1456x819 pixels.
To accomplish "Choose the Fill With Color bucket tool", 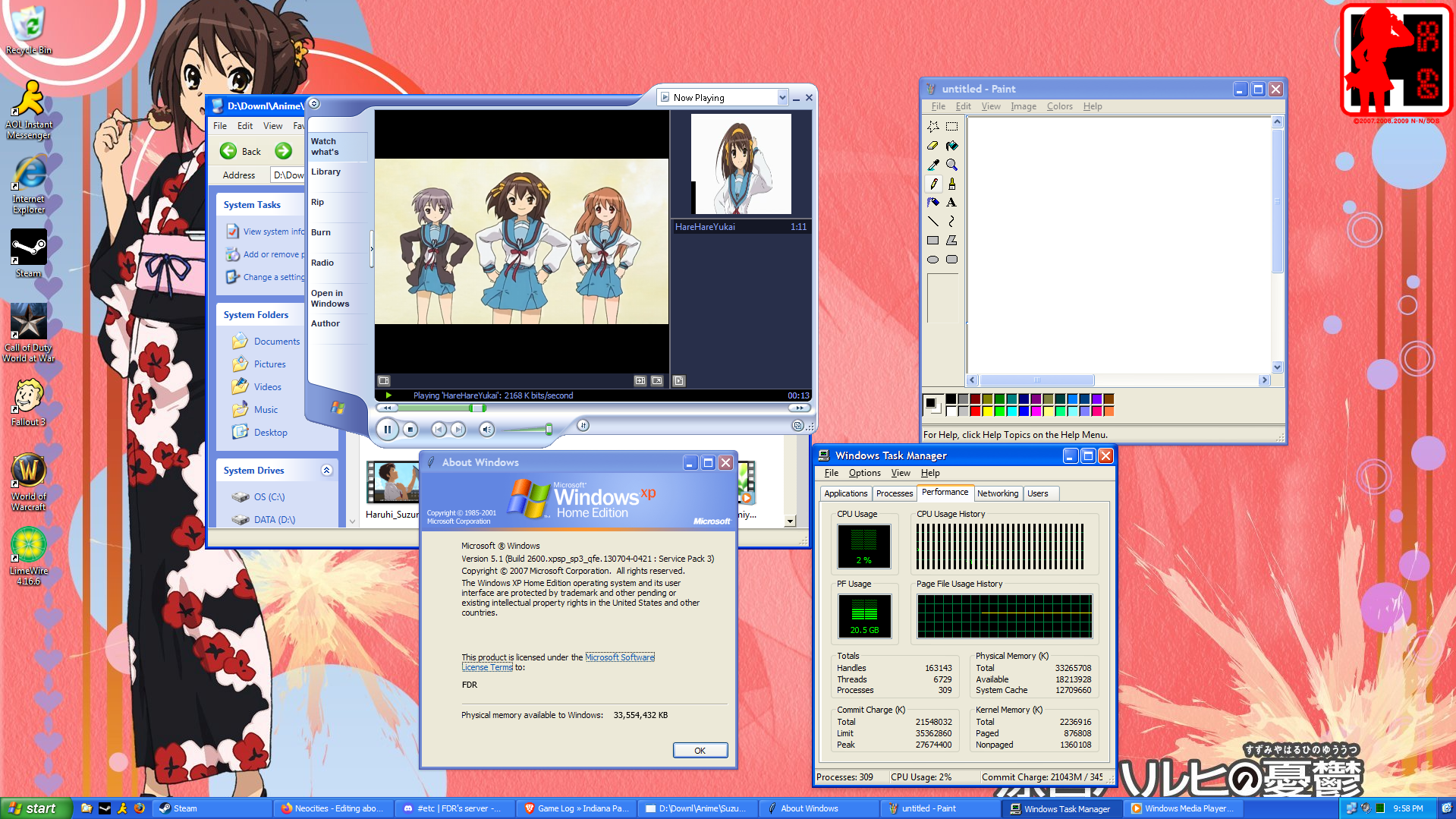I will point(951,146).
